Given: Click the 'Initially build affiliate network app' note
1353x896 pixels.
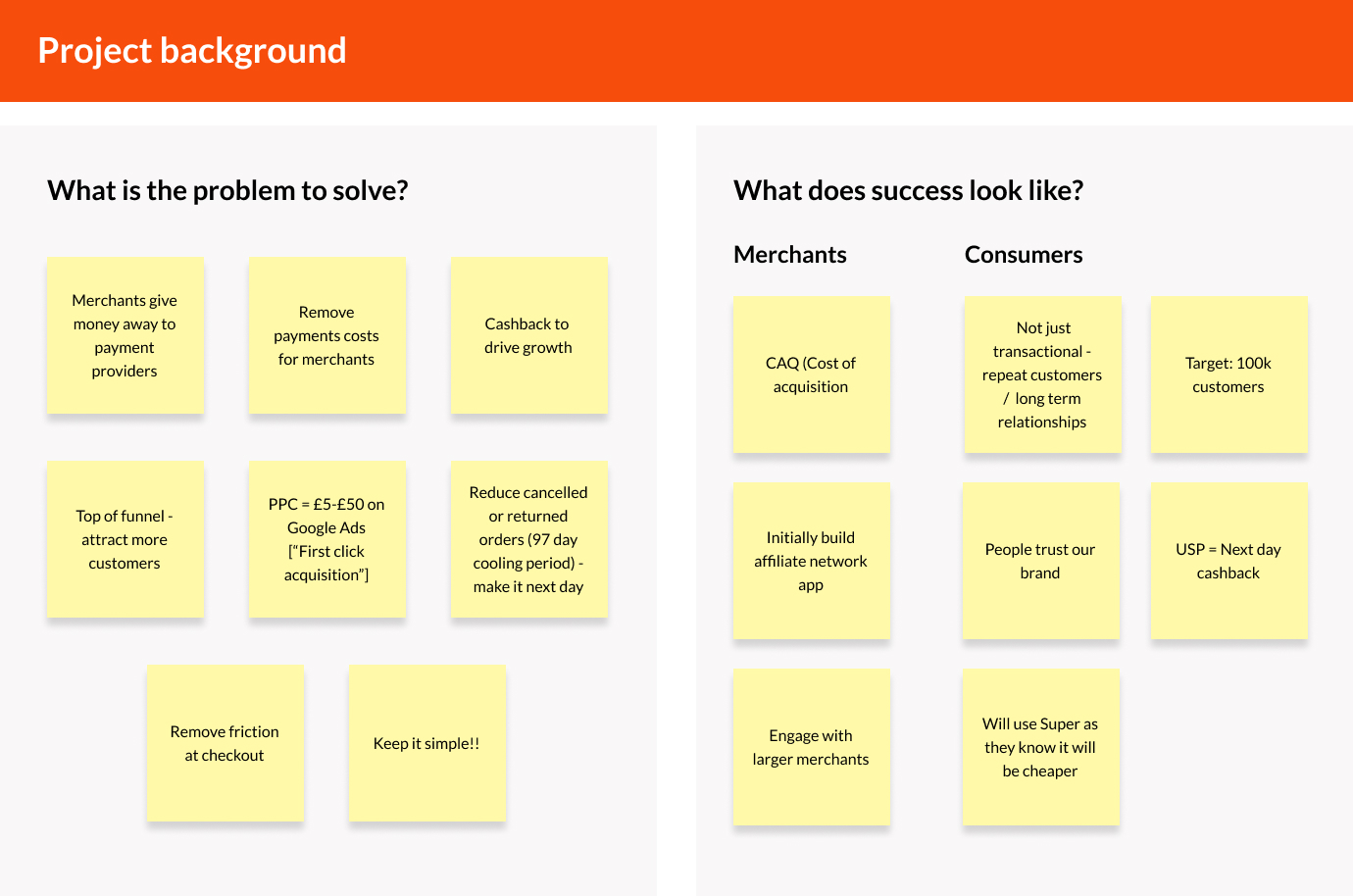Looking at the screenshot, I should 811,561.
